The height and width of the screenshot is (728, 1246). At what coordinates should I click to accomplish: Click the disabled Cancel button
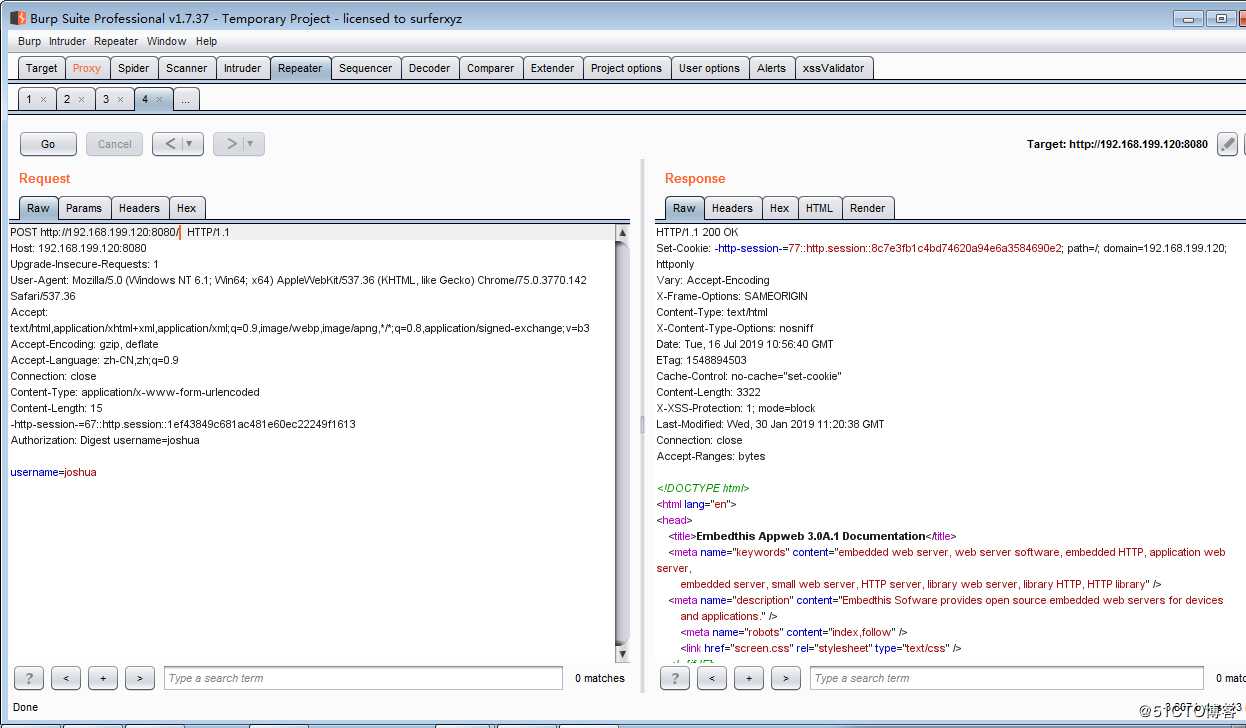pos(115,144)
